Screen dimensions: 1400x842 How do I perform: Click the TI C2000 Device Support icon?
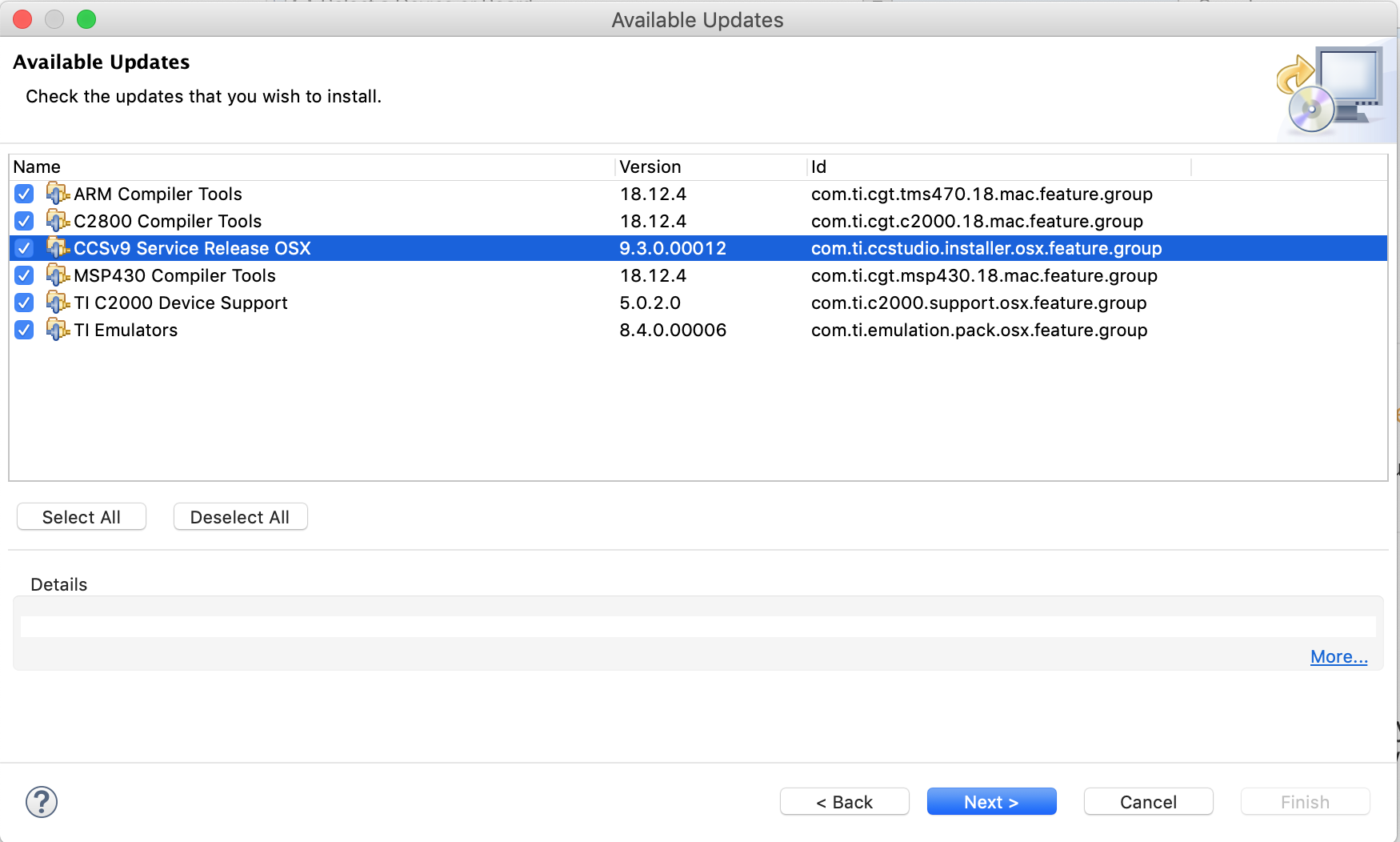(x=58, y=303)
